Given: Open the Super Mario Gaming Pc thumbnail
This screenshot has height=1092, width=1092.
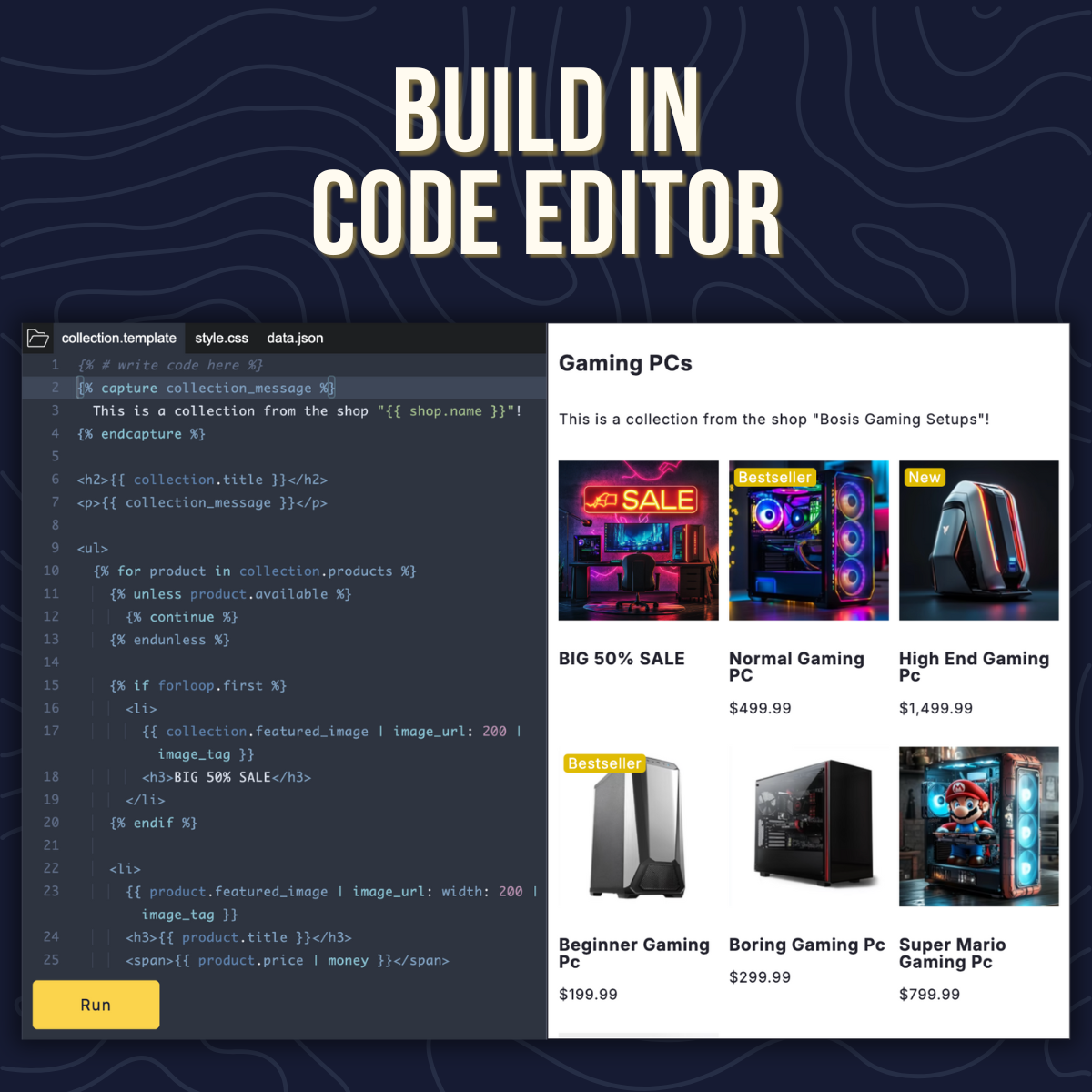Looking at the screenshot, I should (x=978, y=826).
